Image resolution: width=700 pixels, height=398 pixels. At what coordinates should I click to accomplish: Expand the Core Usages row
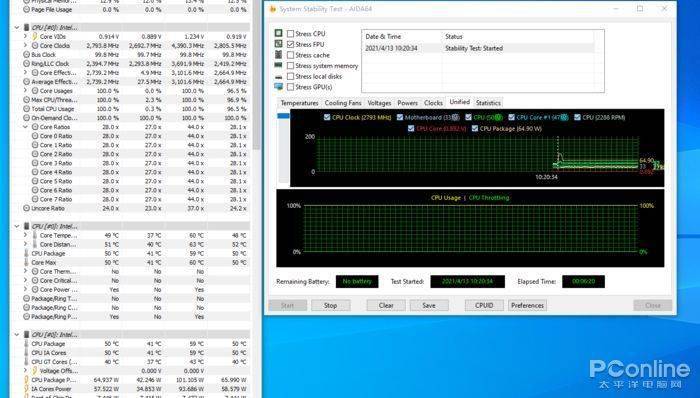pyautogui.click(x=25, y=91)
